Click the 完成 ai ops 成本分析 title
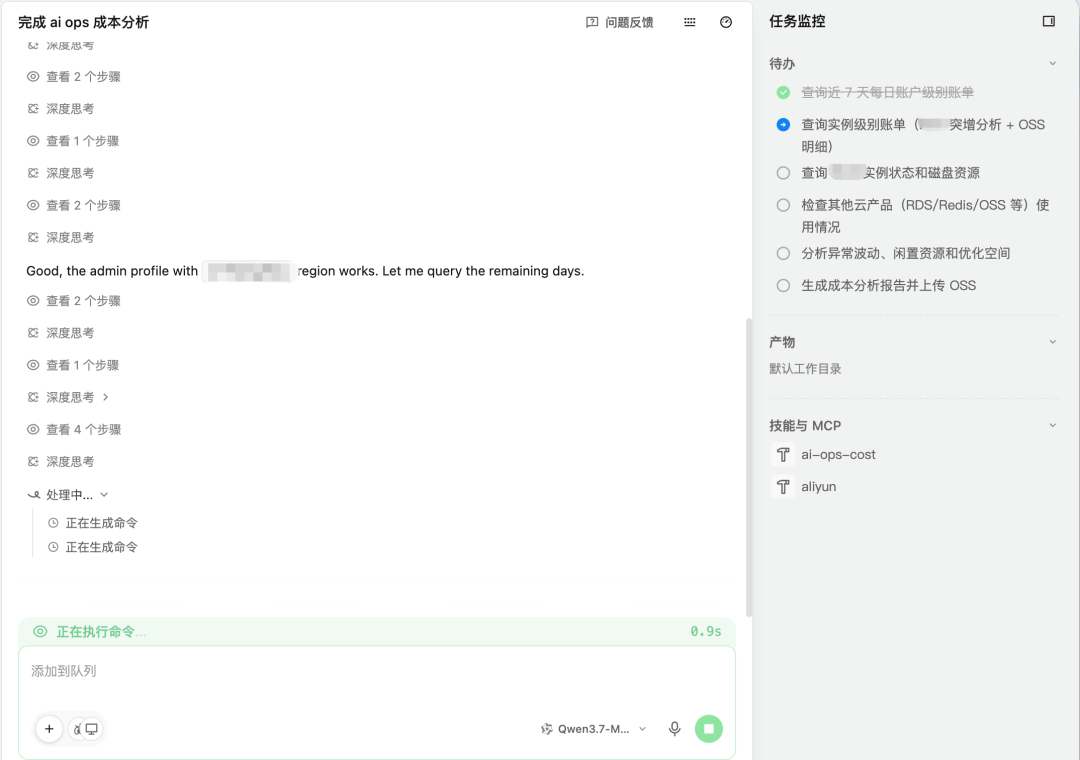 pyautogui.click(x=83, y=22)
